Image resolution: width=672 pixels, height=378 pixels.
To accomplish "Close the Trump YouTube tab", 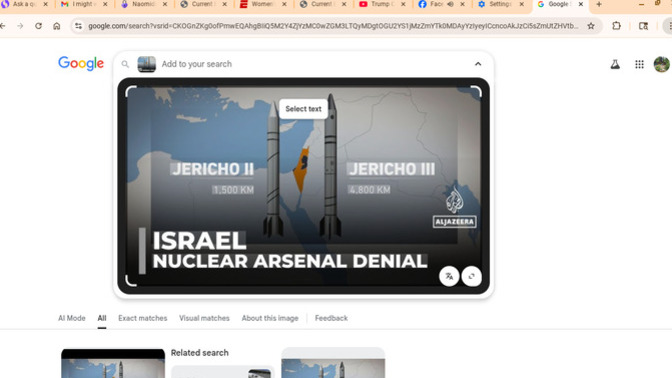I will [403, 4].
